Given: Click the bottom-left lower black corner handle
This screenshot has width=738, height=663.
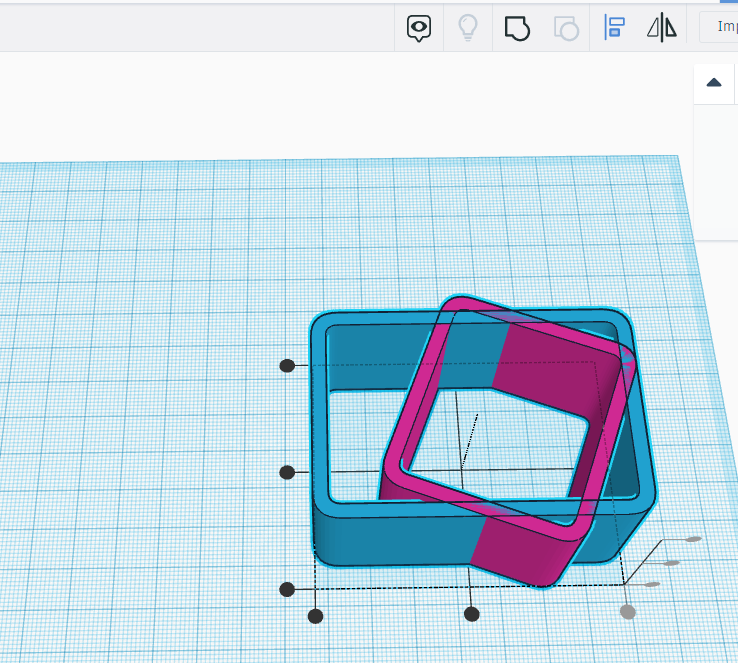Looking at the screenshot, I should (315, 616).
